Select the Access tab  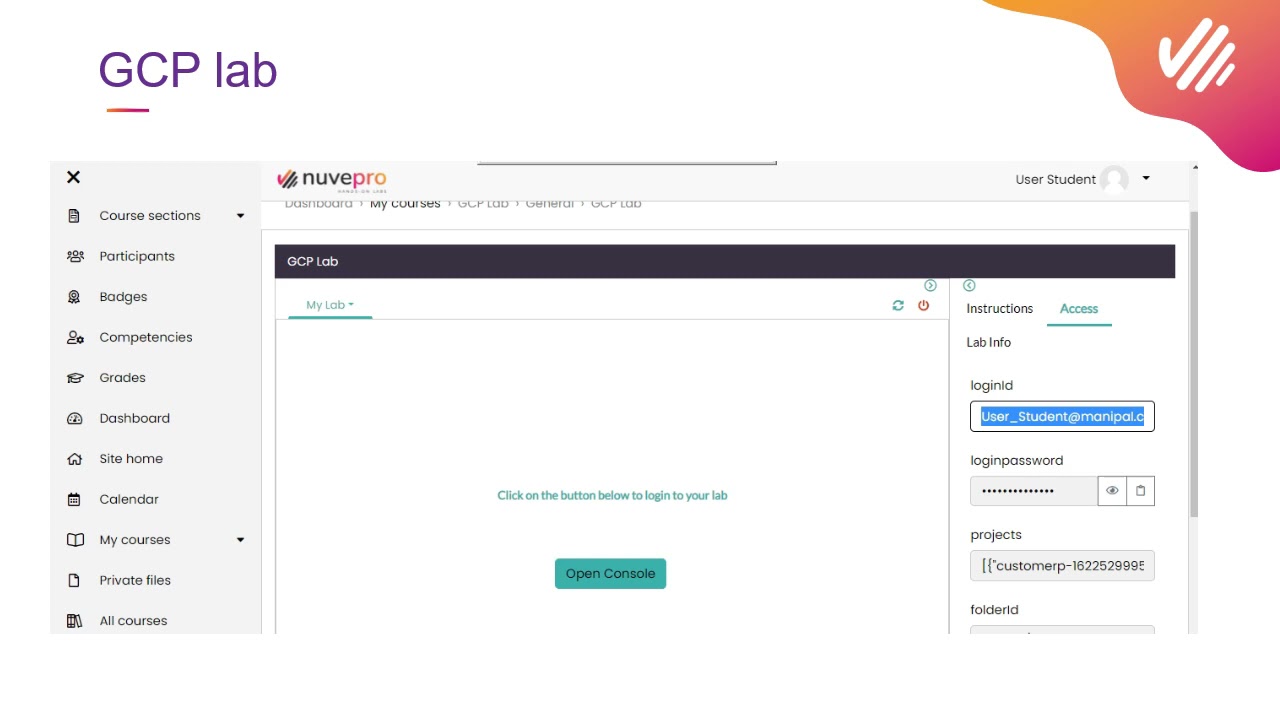1079,309
